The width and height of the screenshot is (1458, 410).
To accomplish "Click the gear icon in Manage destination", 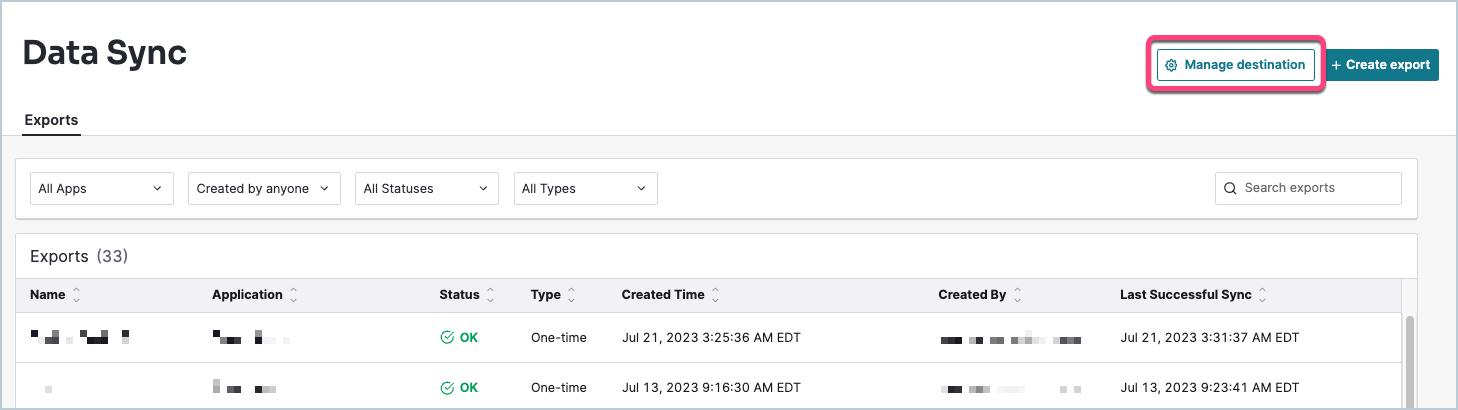I will tap(1172, 65).
